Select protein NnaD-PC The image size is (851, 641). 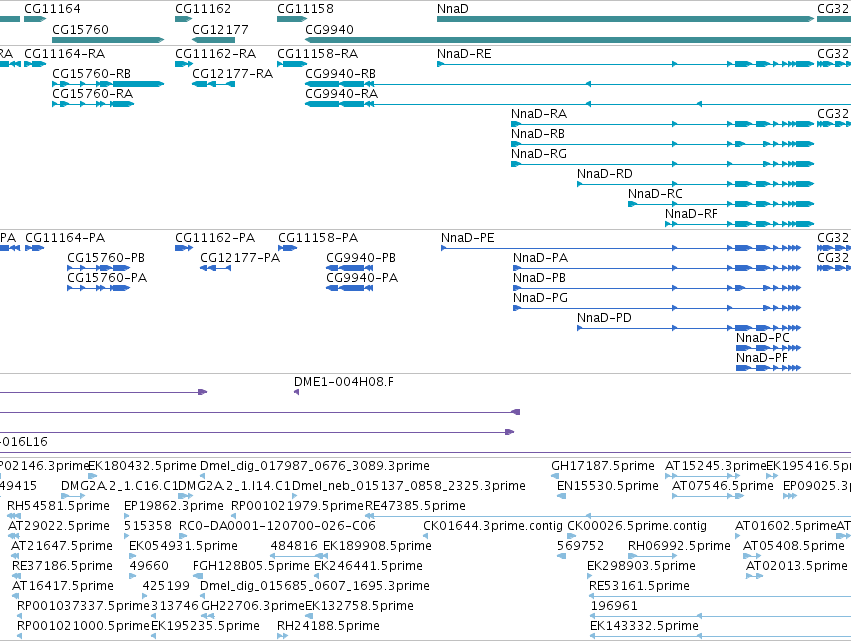pyautogui.click(x=763, y=339)
